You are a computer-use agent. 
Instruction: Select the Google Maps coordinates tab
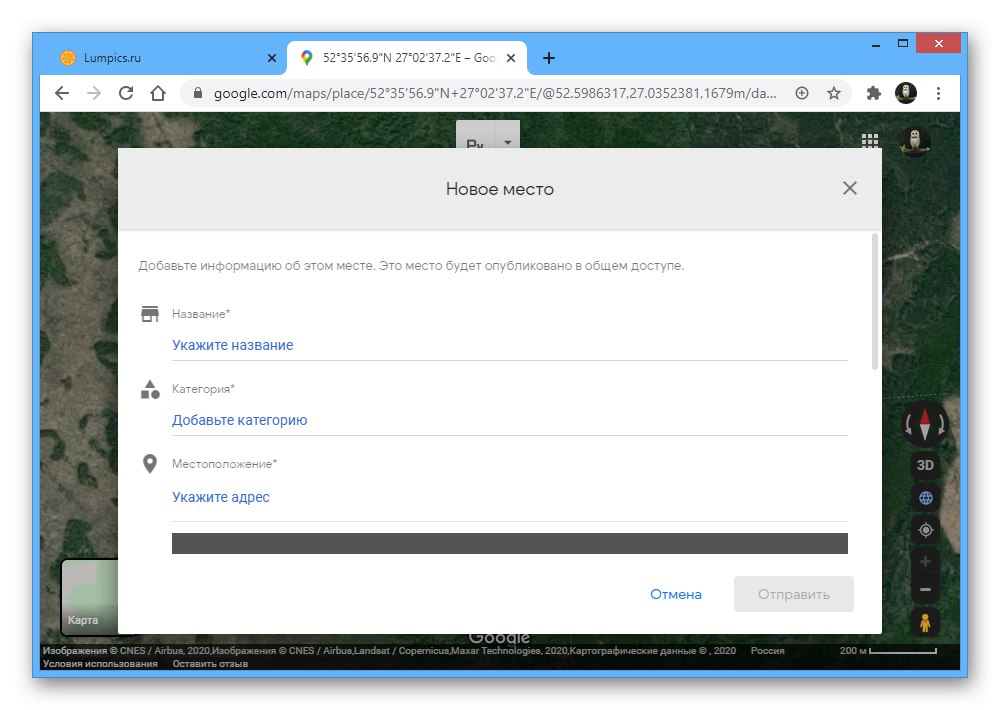[407, 58]
